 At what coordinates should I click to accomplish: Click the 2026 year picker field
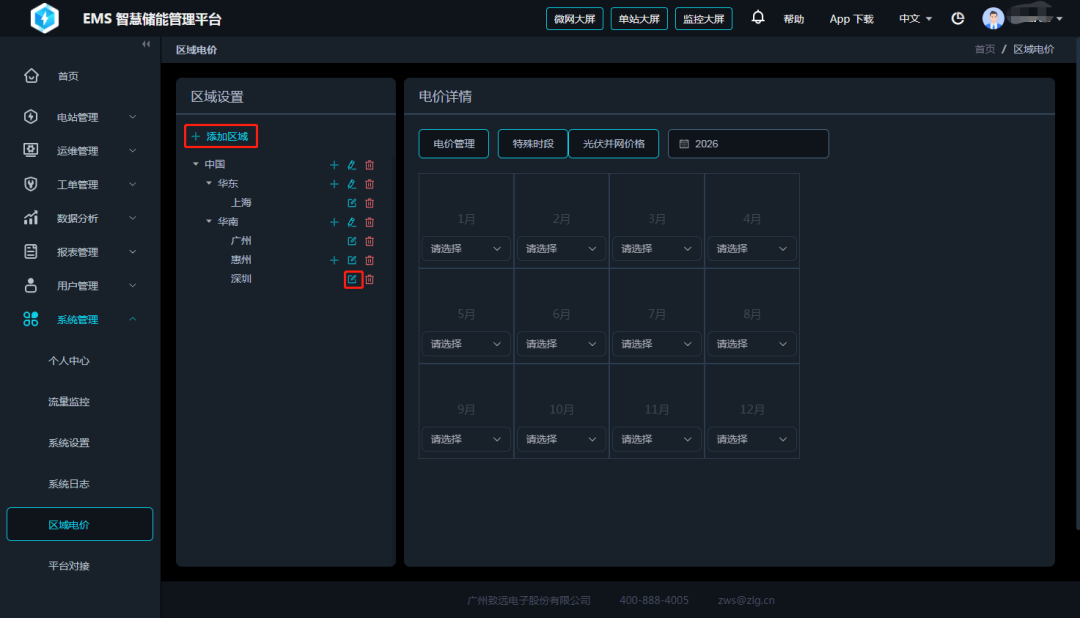pyautogui.click(x=748, y=144)
